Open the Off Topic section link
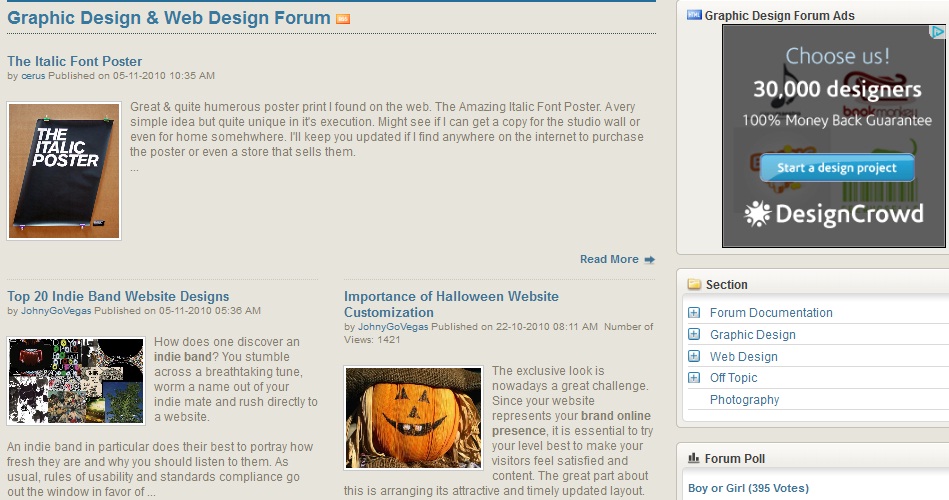 (734, 378)
